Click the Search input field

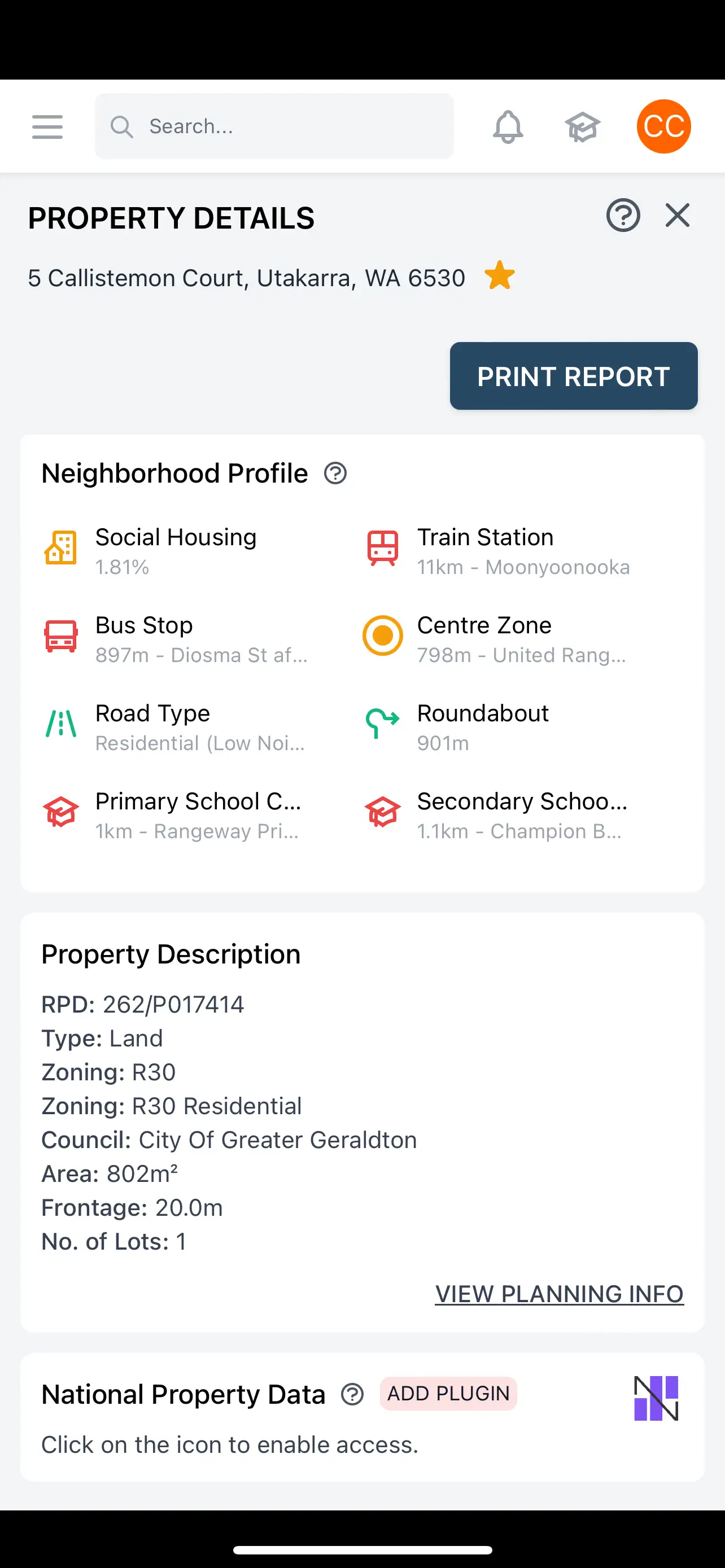tap(274, 126)
